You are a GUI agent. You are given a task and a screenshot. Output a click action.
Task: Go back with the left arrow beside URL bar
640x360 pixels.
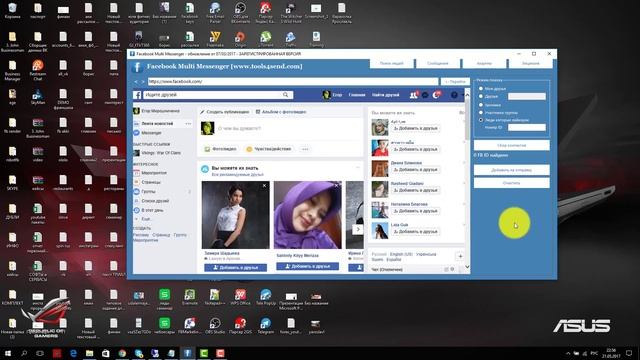point(136,82)
